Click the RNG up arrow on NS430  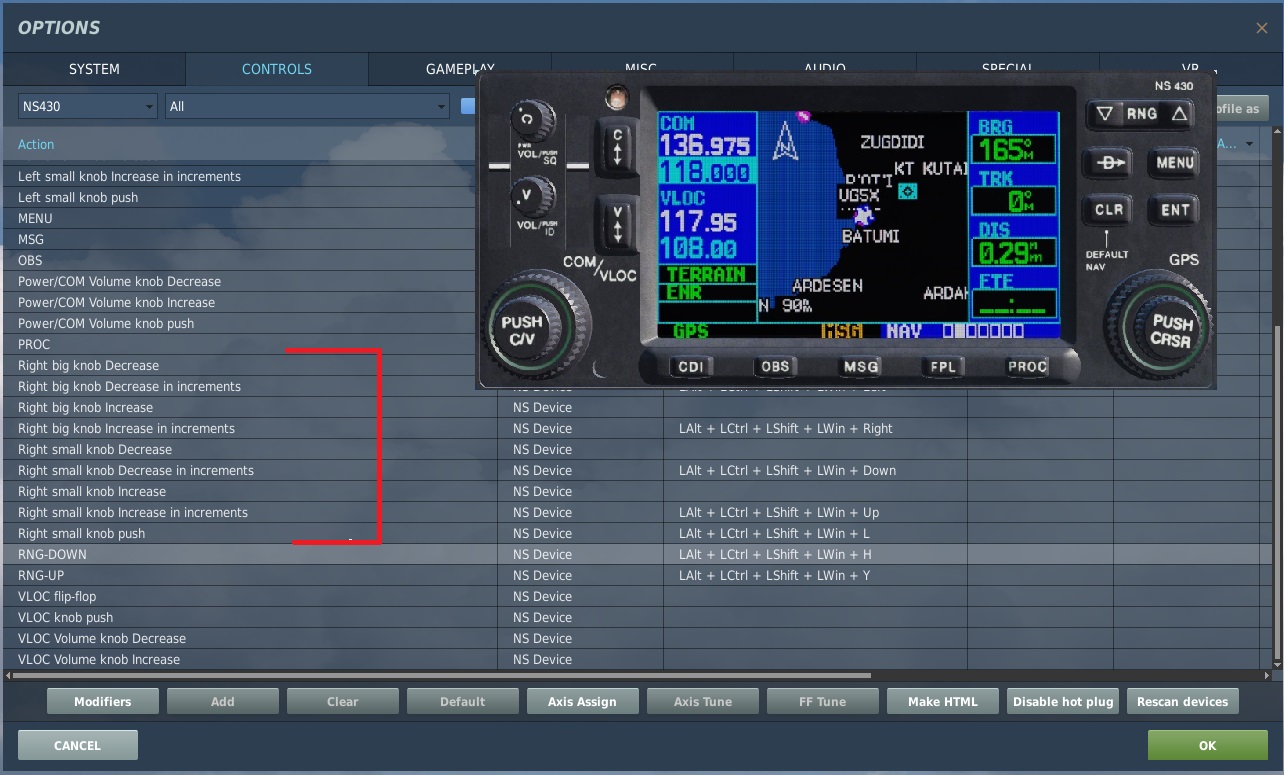(x=1179, y=114)
